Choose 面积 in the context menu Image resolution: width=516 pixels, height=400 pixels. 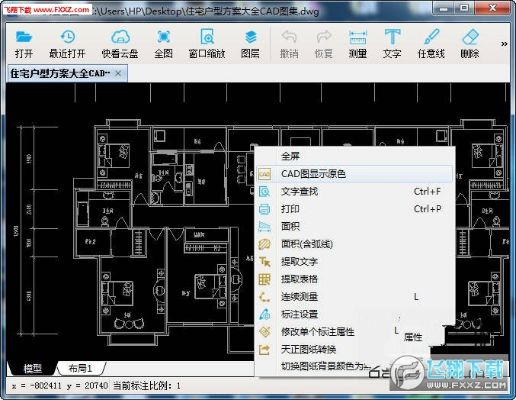tap(355, 226)
